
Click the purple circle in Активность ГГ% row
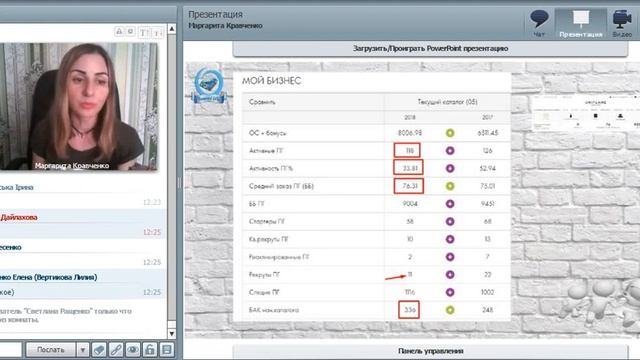450,168
